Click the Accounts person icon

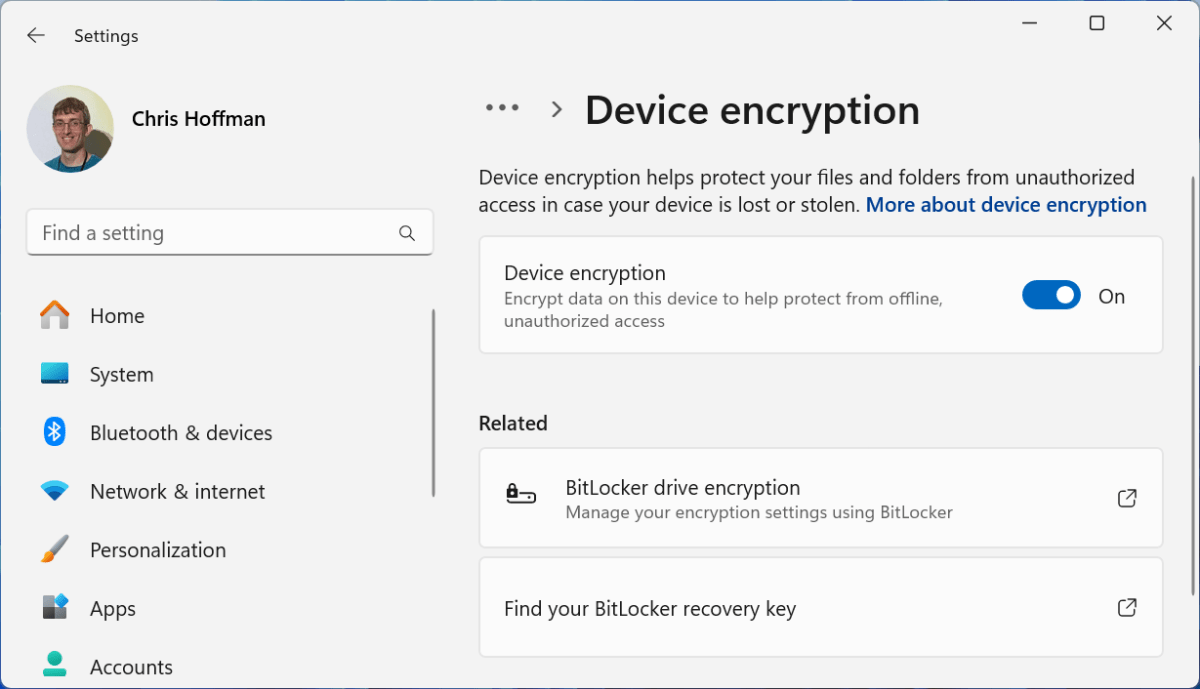[x=55, y=665]
